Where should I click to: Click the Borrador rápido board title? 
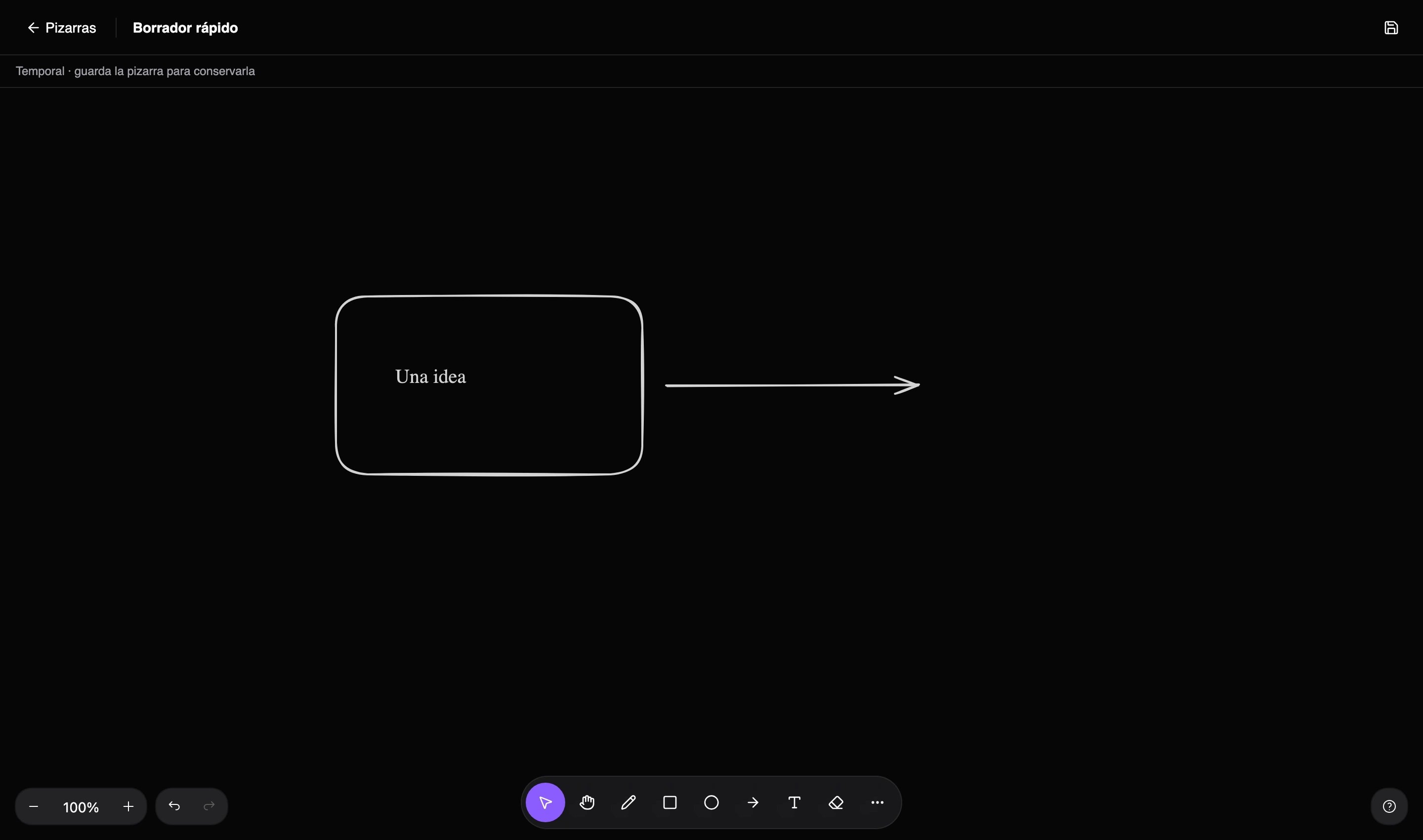click(185, 28)
